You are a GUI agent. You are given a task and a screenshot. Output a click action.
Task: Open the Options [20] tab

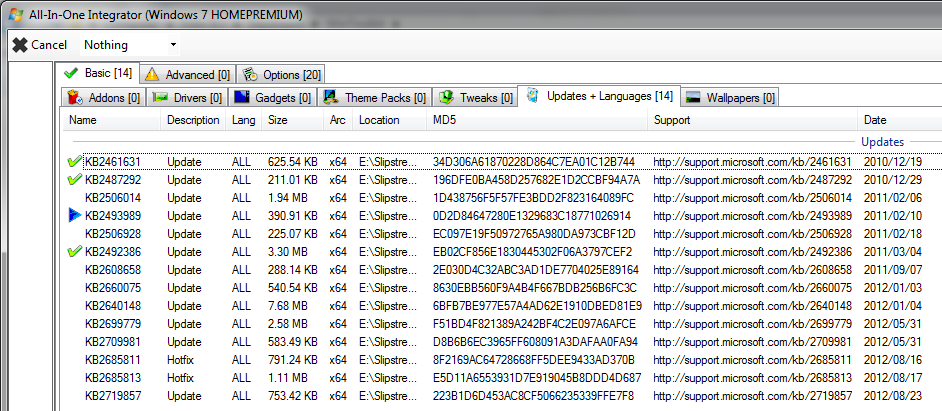(281, 75)
